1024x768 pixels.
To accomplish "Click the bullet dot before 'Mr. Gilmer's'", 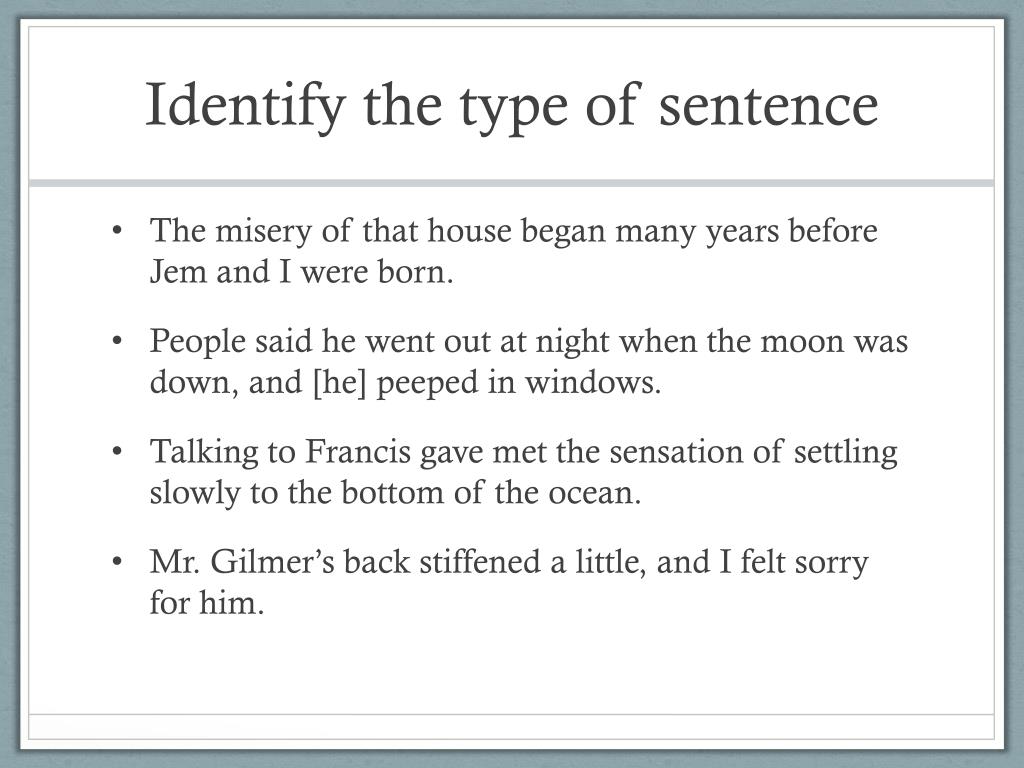I will tap(117, 562).
